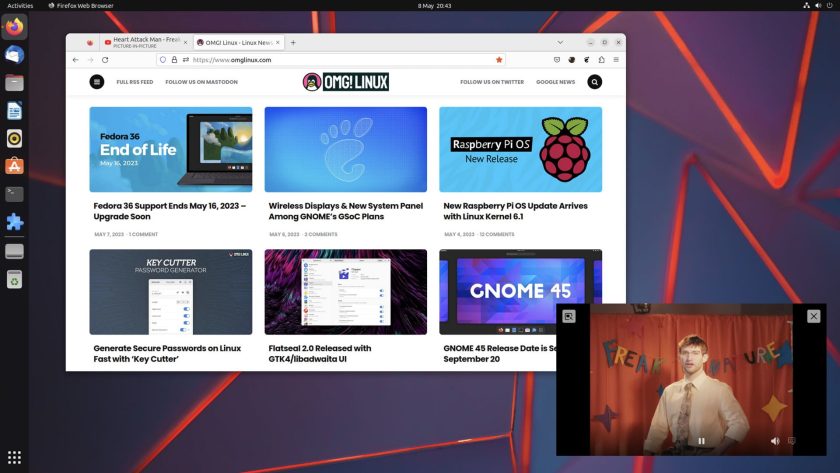Close the OMG! Linux tab
Viewport: 840px width, 473px height.
pyautogui.click(x=278, y=42)
